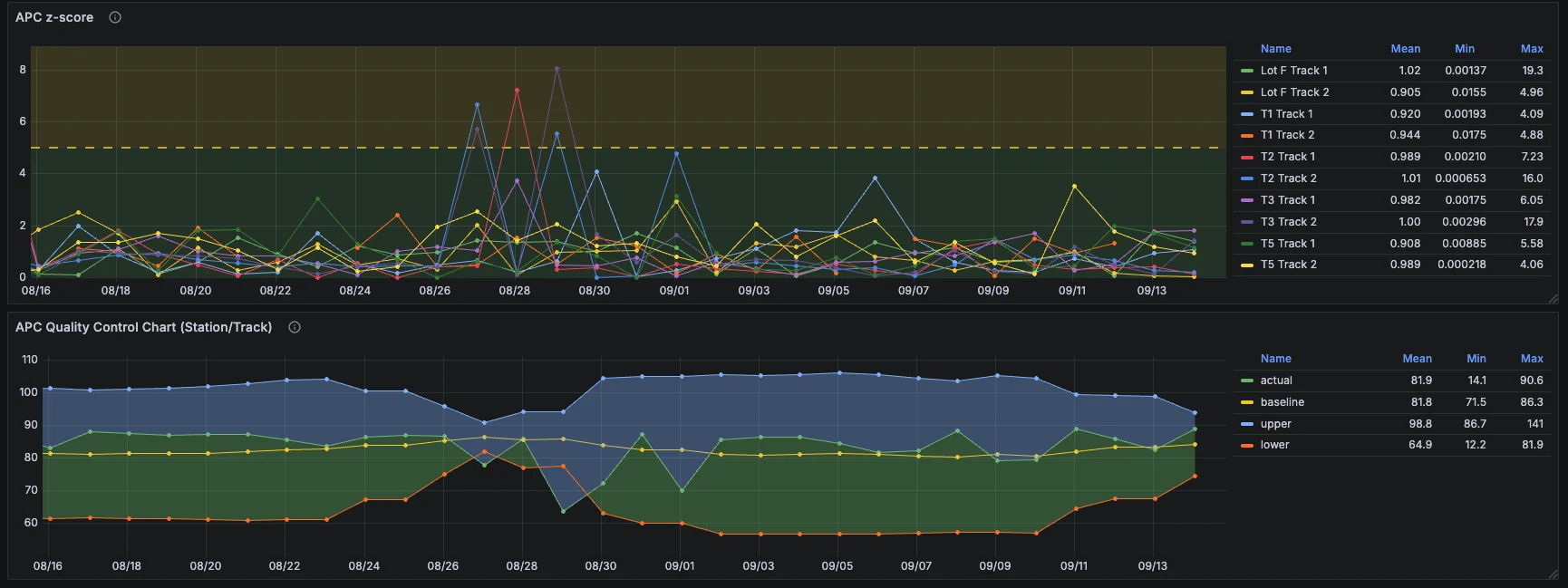
Task: Toggle Lot F Track 2 series visibility
Action: click(x=1294, y=92)
